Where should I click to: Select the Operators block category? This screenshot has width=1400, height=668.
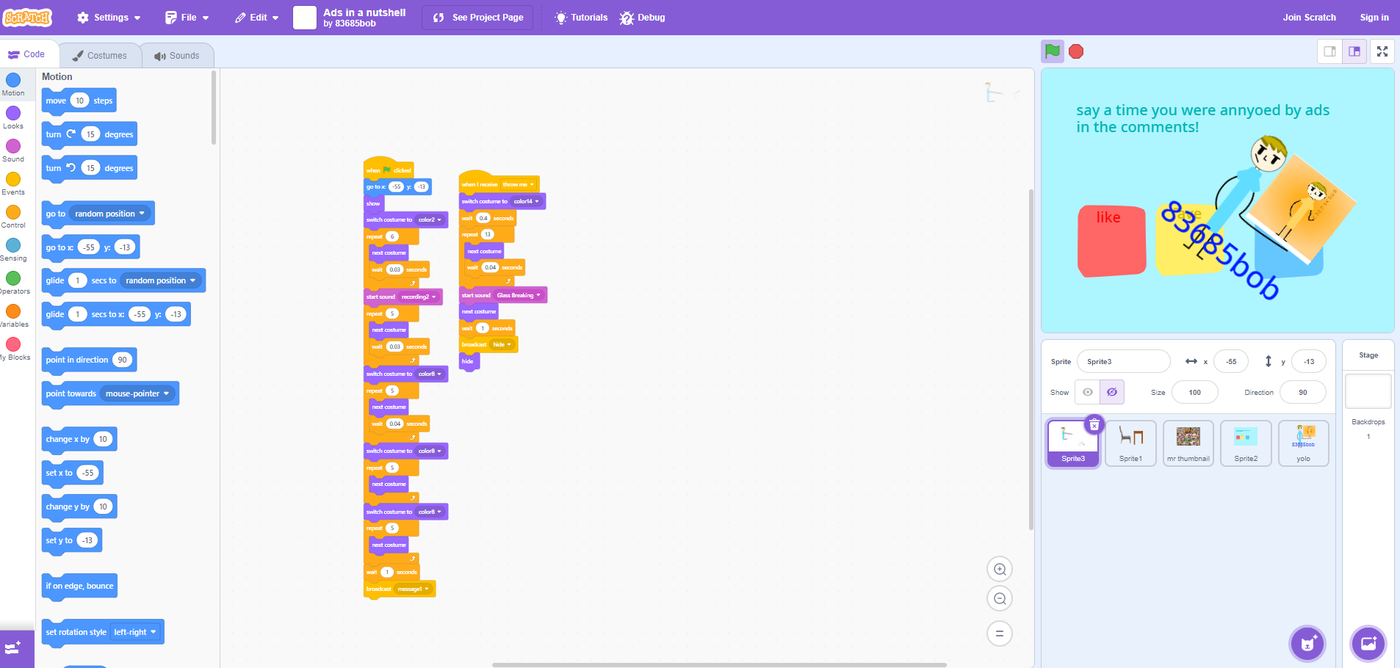tap(13, 282)
